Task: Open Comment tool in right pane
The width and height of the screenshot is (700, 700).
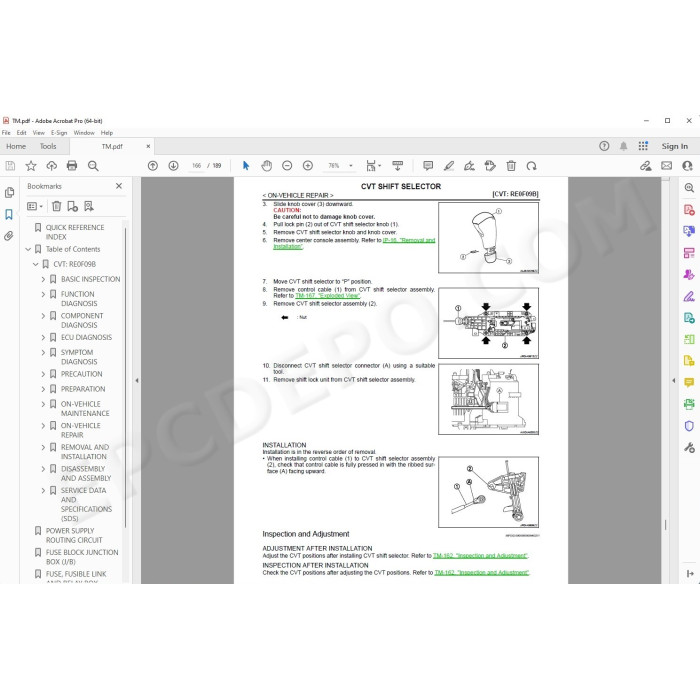Action: 689,383
